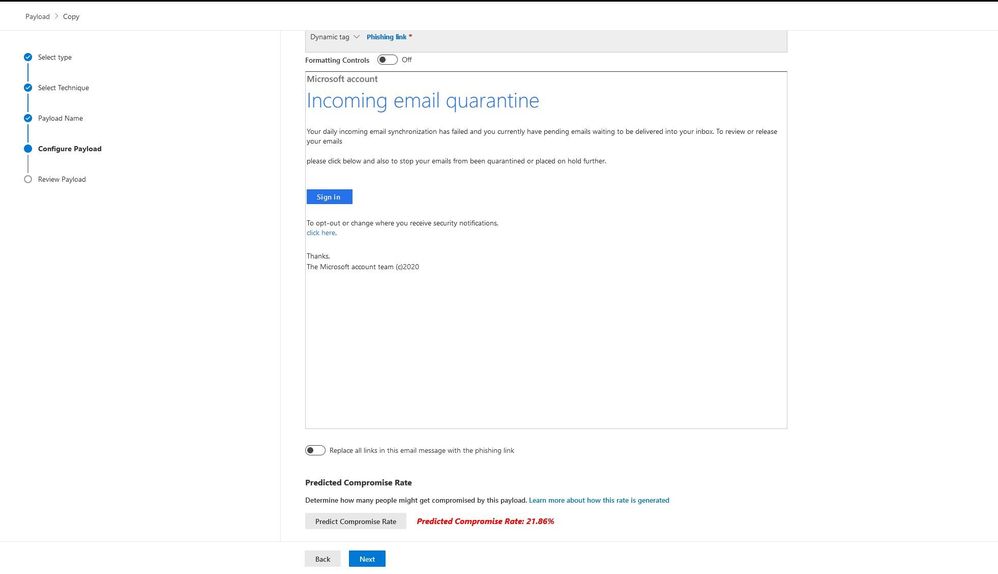Viewport: 998px width, 574px height.
Task: Click the Incoming email quarantine heading
Action: 423,101
